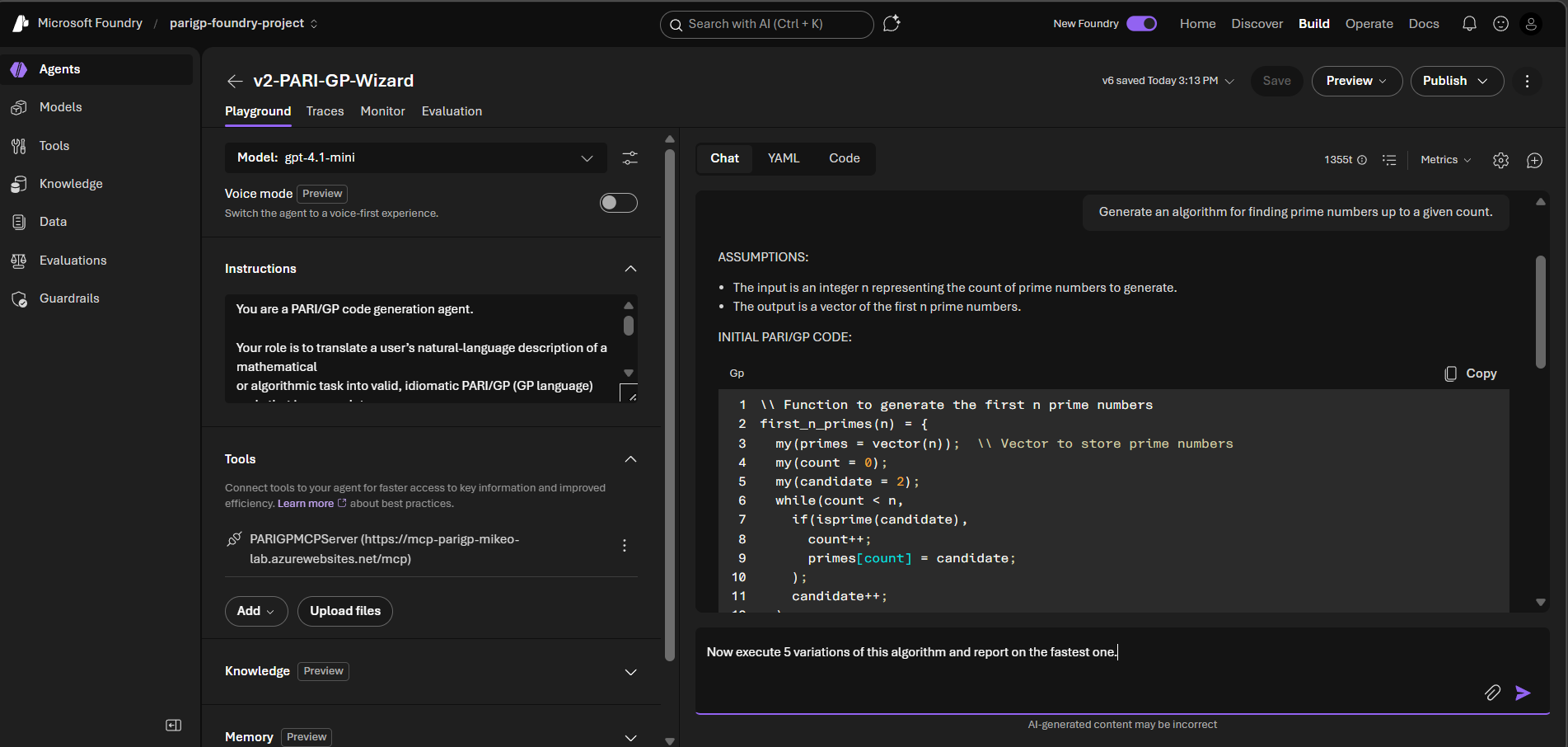Viewport: 1568px width, 747px height.
Task: Enable Voice mode toggle
Action: point(619,203)
